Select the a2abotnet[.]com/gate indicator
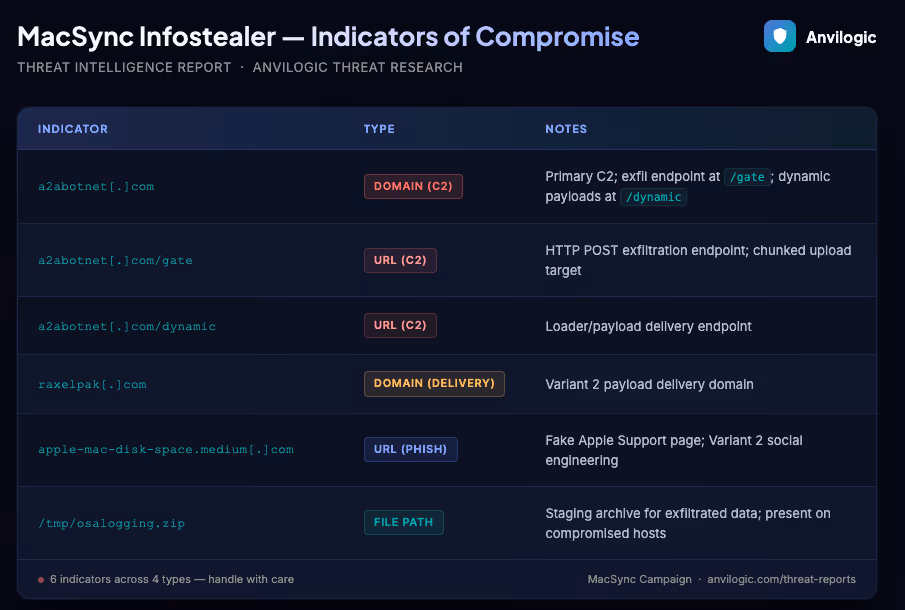Image resolution: width=905 pixels, height=610 pixels. coord(115,260)
